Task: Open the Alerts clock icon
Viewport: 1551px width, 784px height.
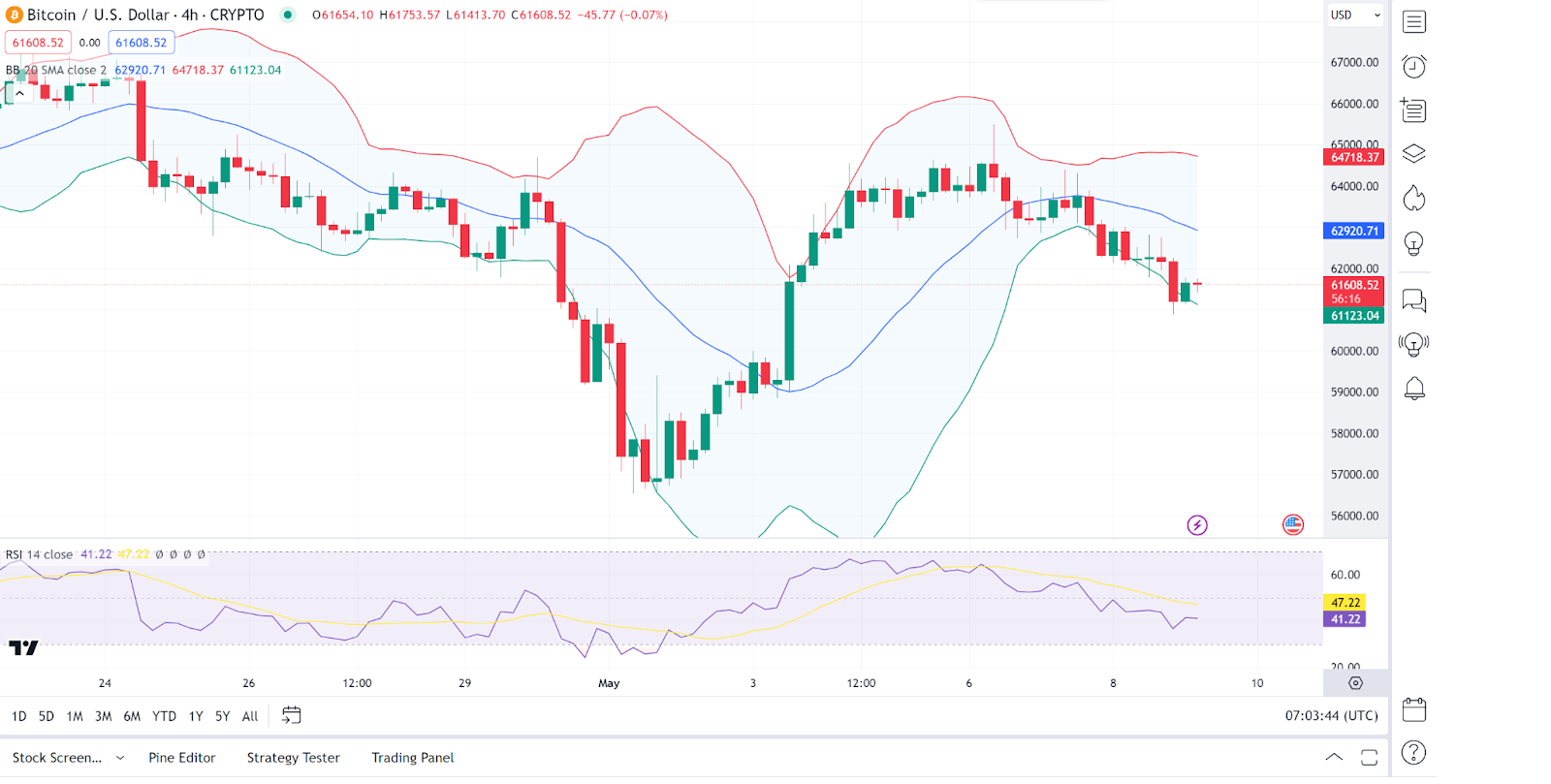Action: [1414, 66]
